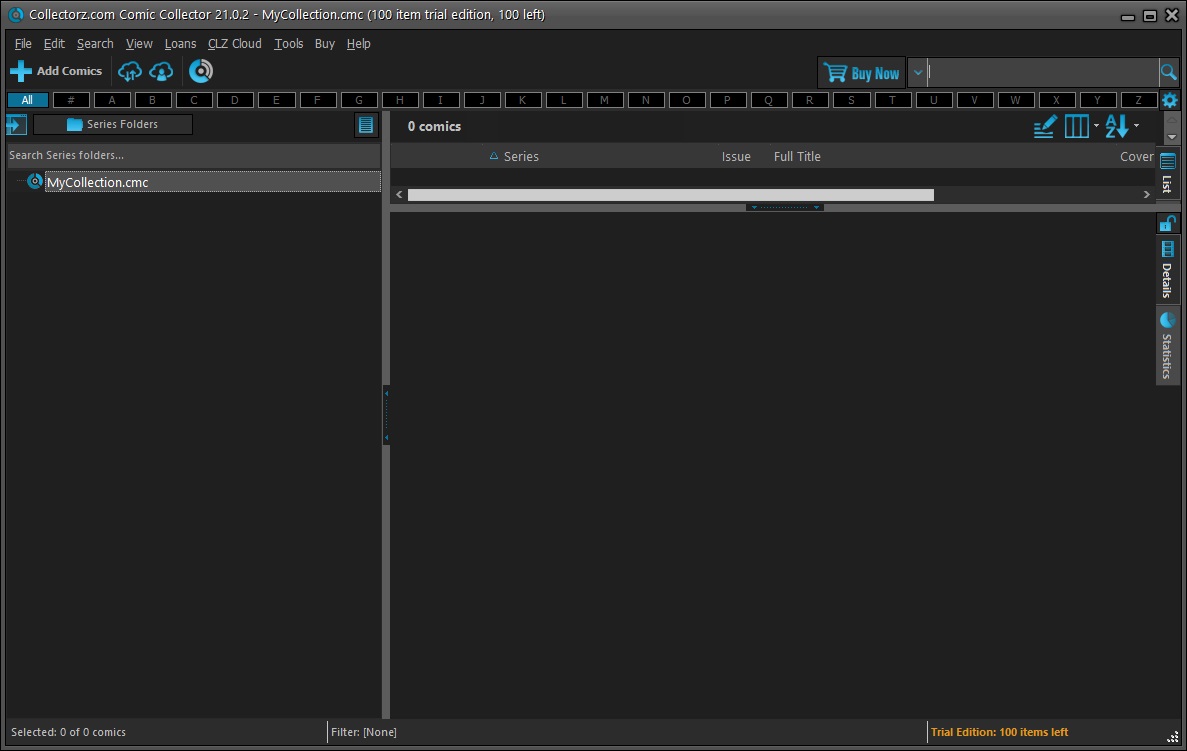The image size is (1187, 751).
Task: Open alphabet bar settings gear
Action: (x=1169, y=100)
